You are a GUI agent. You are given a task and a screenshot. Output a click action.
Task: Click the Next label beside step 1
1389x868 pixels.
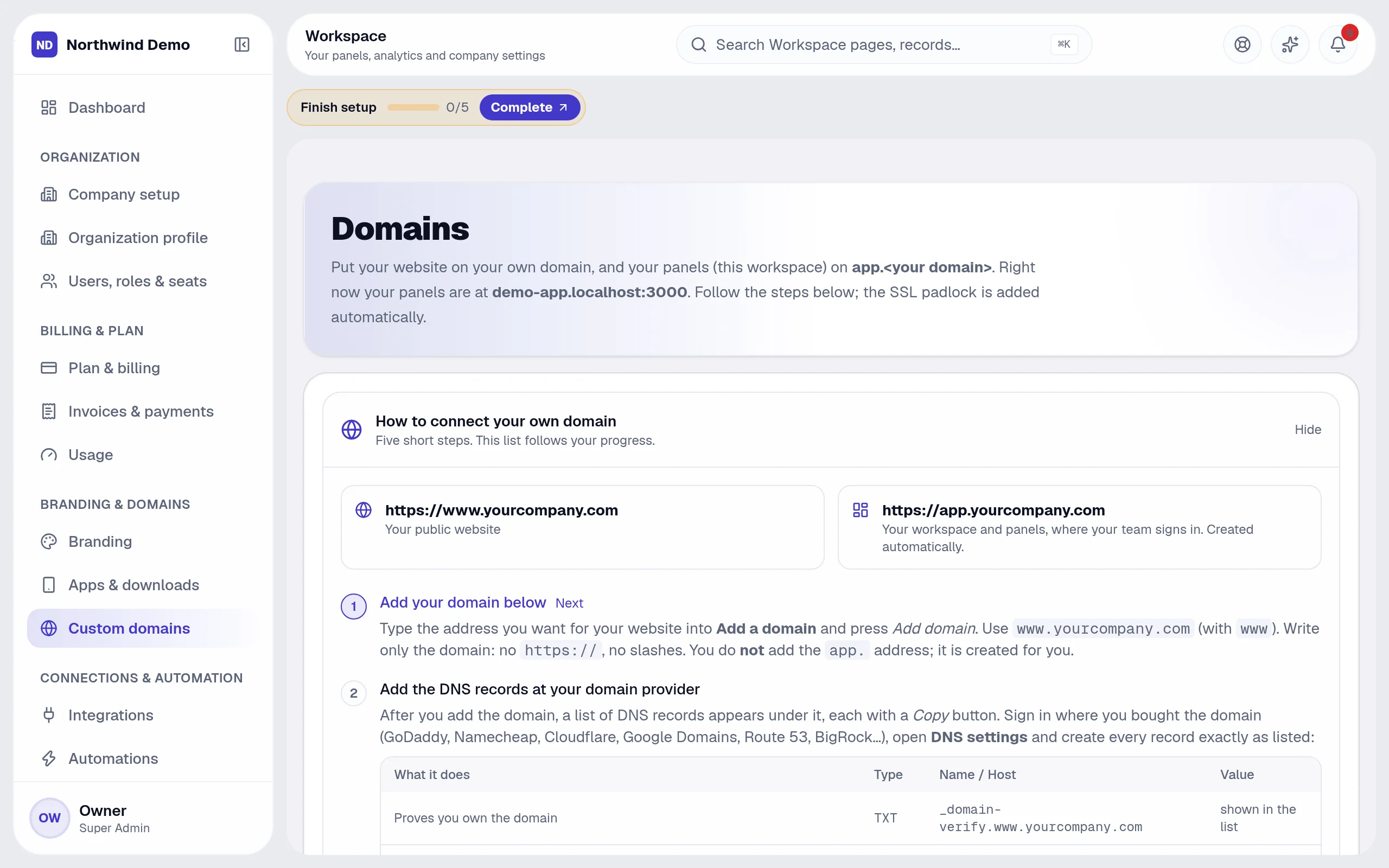click(569, 603)
